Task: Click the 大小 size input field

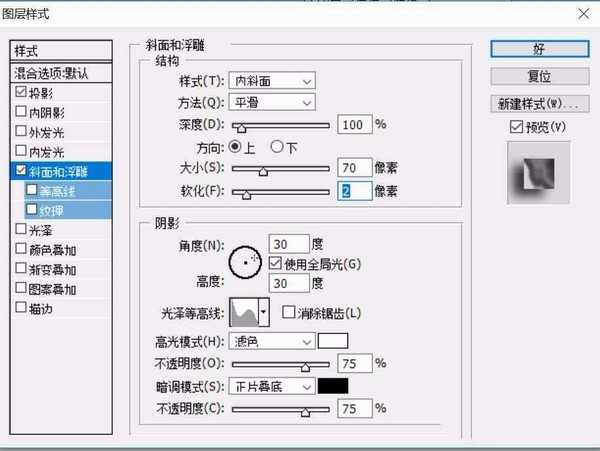Action: click(354, 168)
